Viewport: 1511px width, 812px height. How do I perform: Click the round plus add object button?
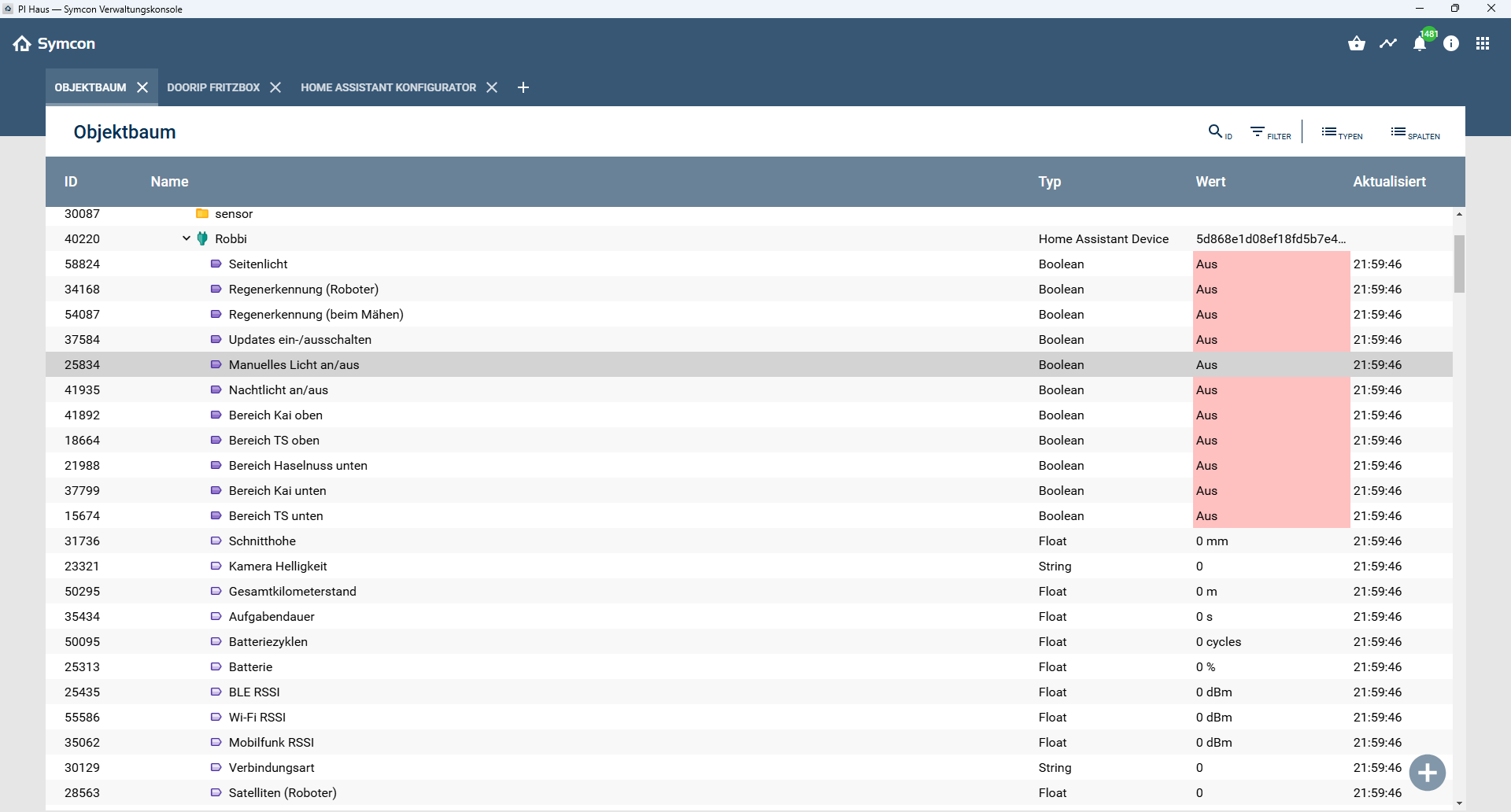pos(1428,773)
